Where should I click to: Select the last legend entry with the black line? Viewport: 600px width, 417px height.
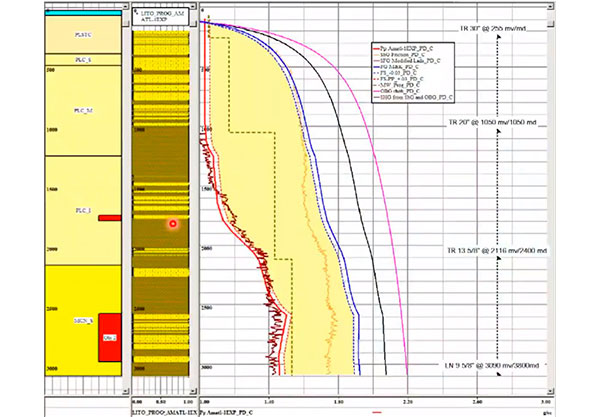412,98
